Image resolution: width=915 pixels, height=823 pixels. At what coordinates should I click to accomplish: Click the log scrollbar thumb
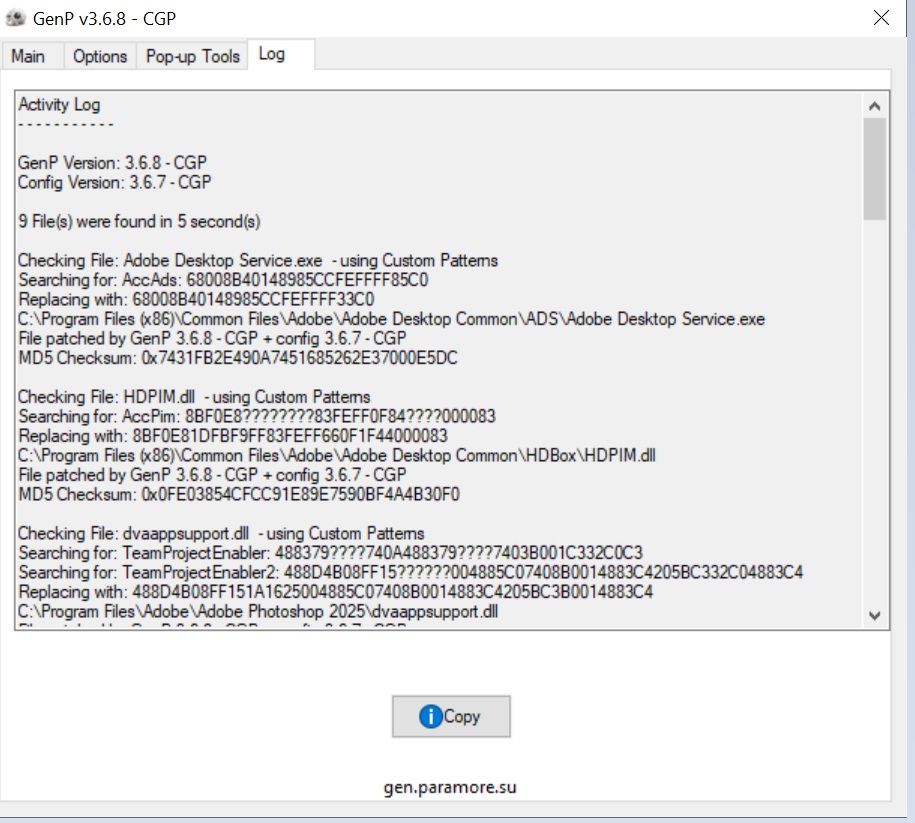tap(874, 169)
